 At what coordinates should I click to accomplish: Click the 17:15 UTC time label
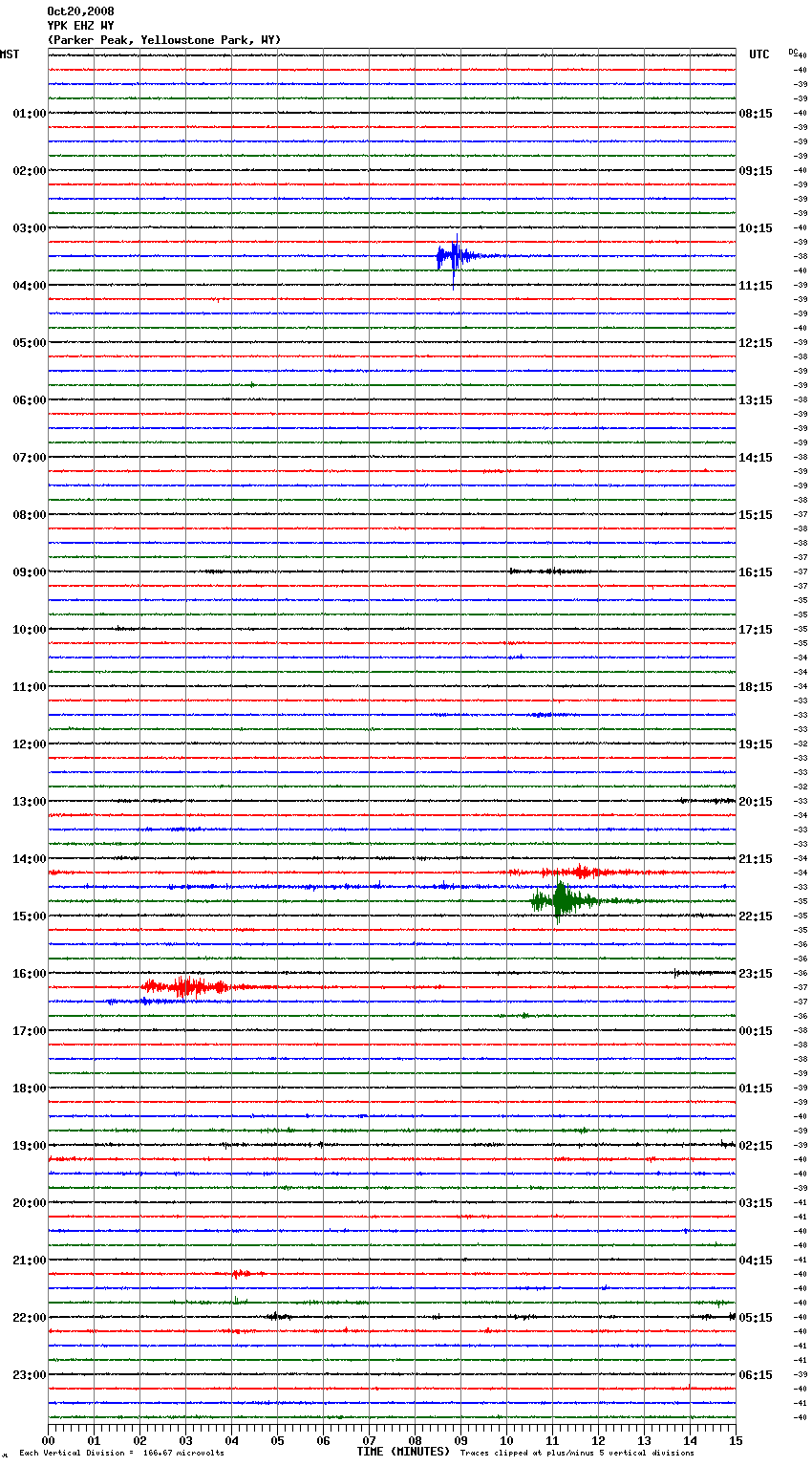tap(756, 630)
